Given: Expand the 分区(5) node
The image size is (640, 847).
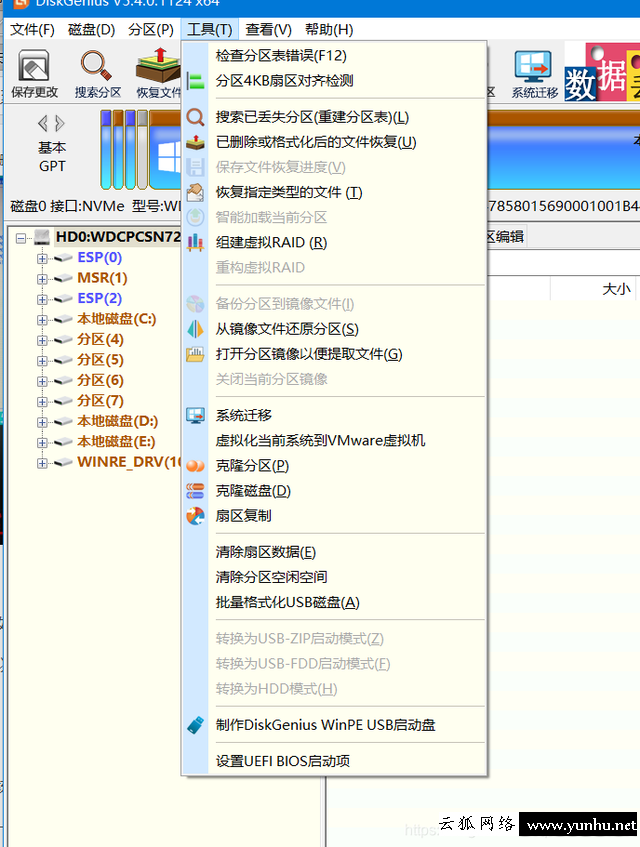Looking at the screenshot, I should tap(42, 361).
